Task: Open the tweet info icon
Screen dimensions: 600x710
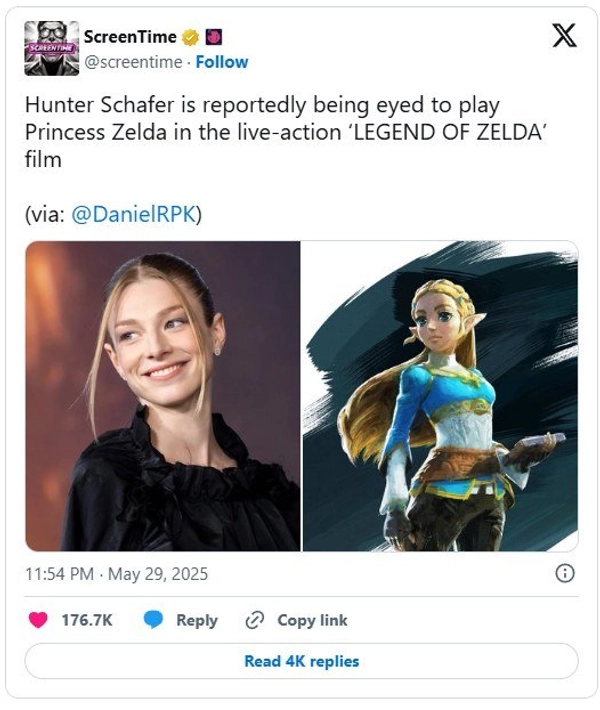Action: coord(564,573)
